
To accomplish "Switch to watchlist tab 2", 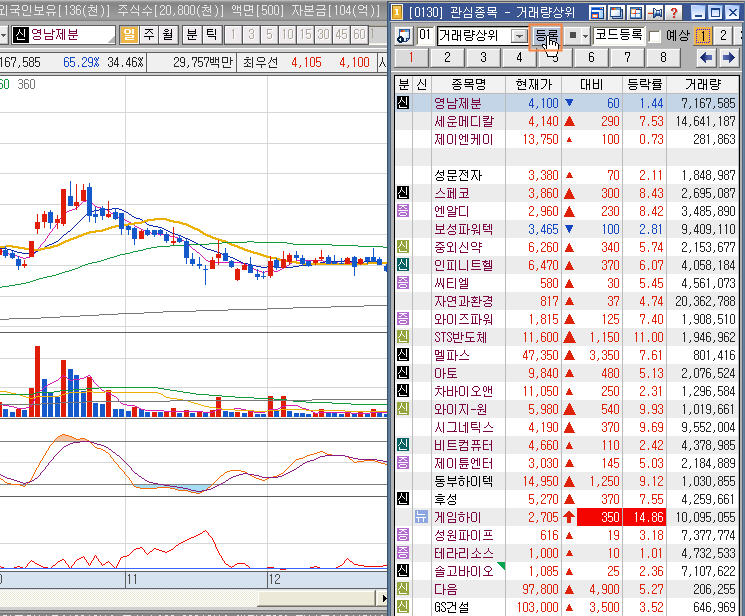I will pyautogui.click(x=447, y=58).
